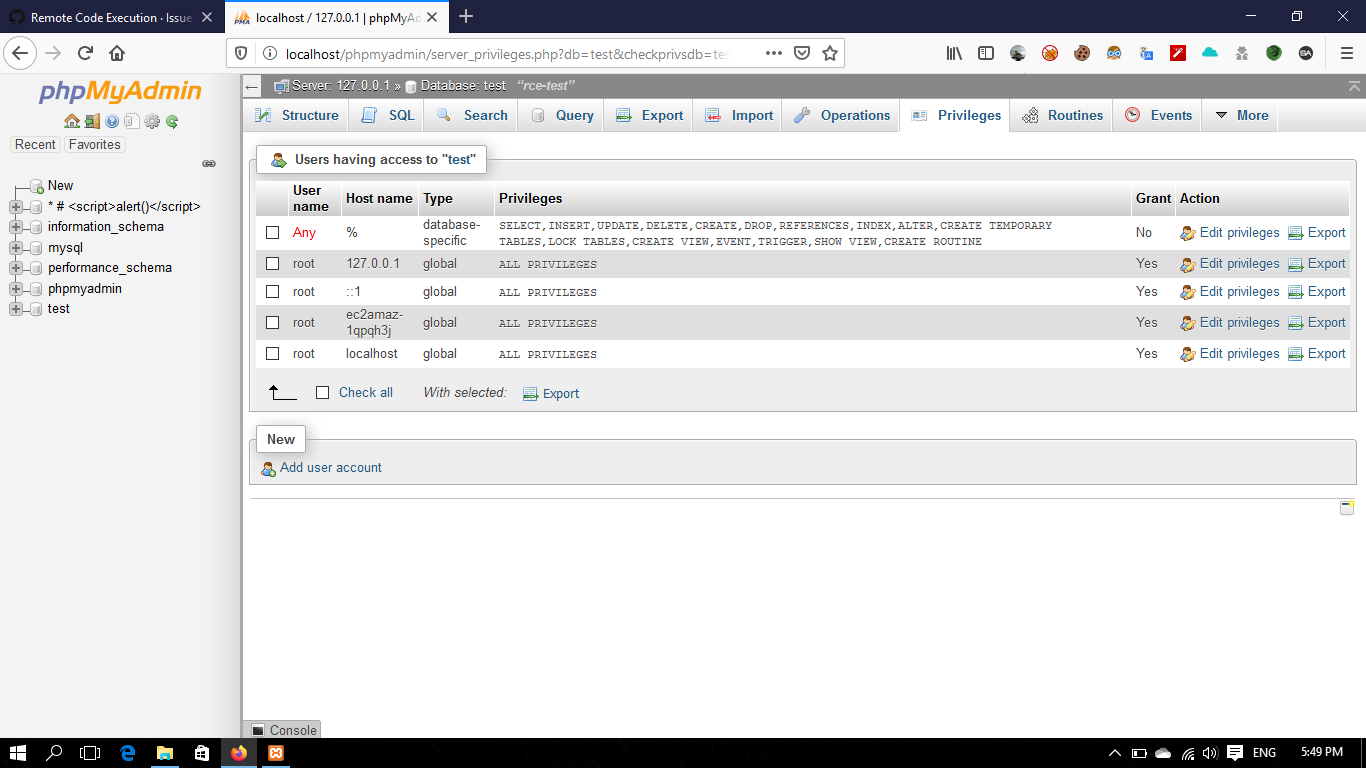This screenshot has height=768, width=1366.
Task: Click the cookie extension icon
Action: (1082, 53)
